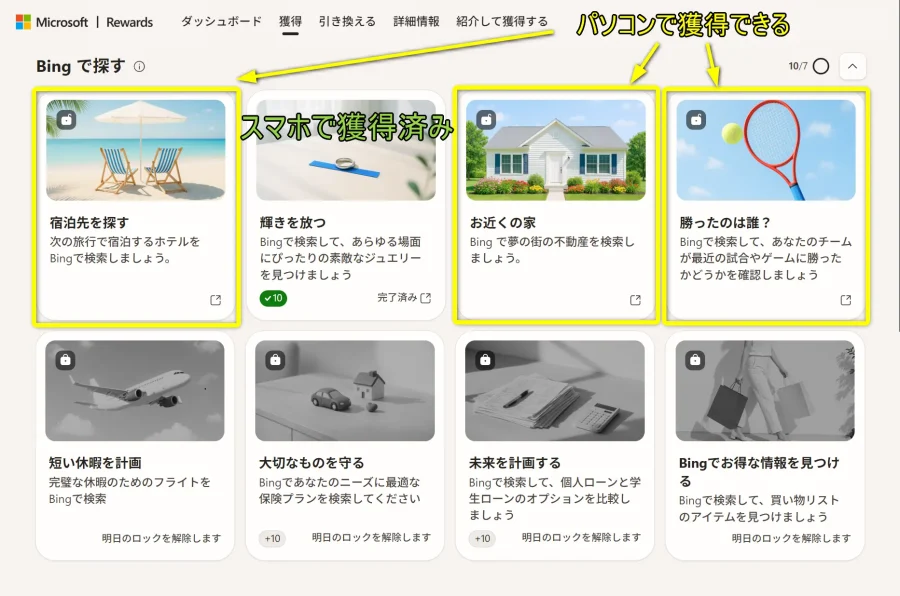Click the lock icon on the 短い休暇を計画 card
Viewport: 900px width, 596px height.
65,360
